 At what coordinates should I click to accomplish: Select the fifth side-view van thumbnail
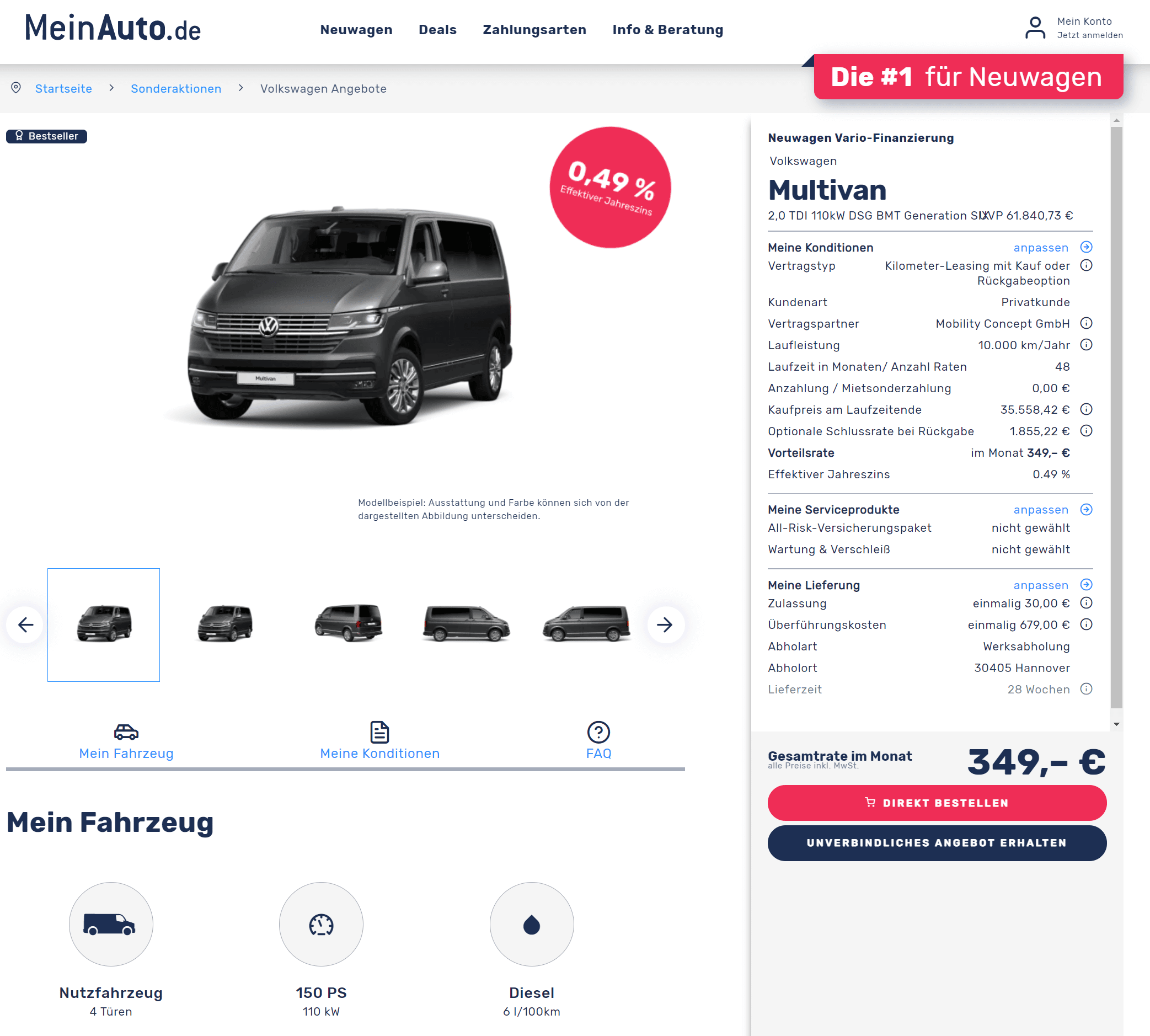tap(587, 623)
